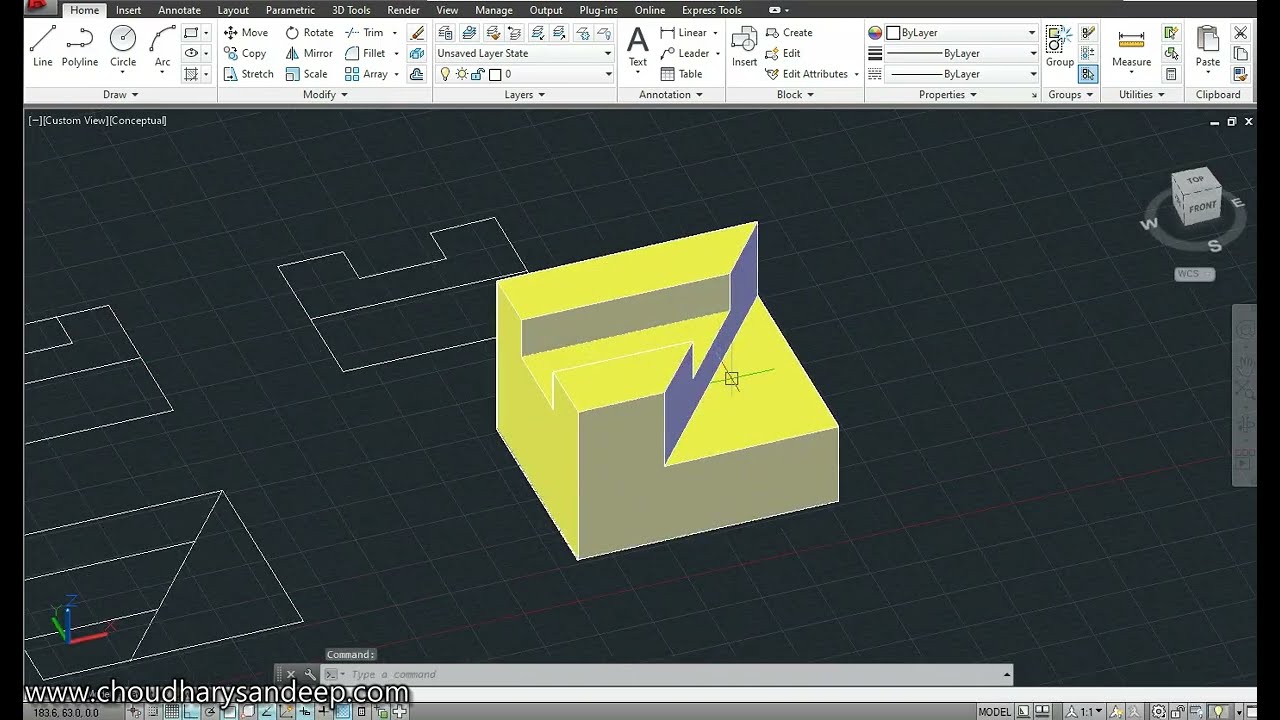Expand the Annotation panel
Viewport: 1280px width, 720px height.
(671, 95)
